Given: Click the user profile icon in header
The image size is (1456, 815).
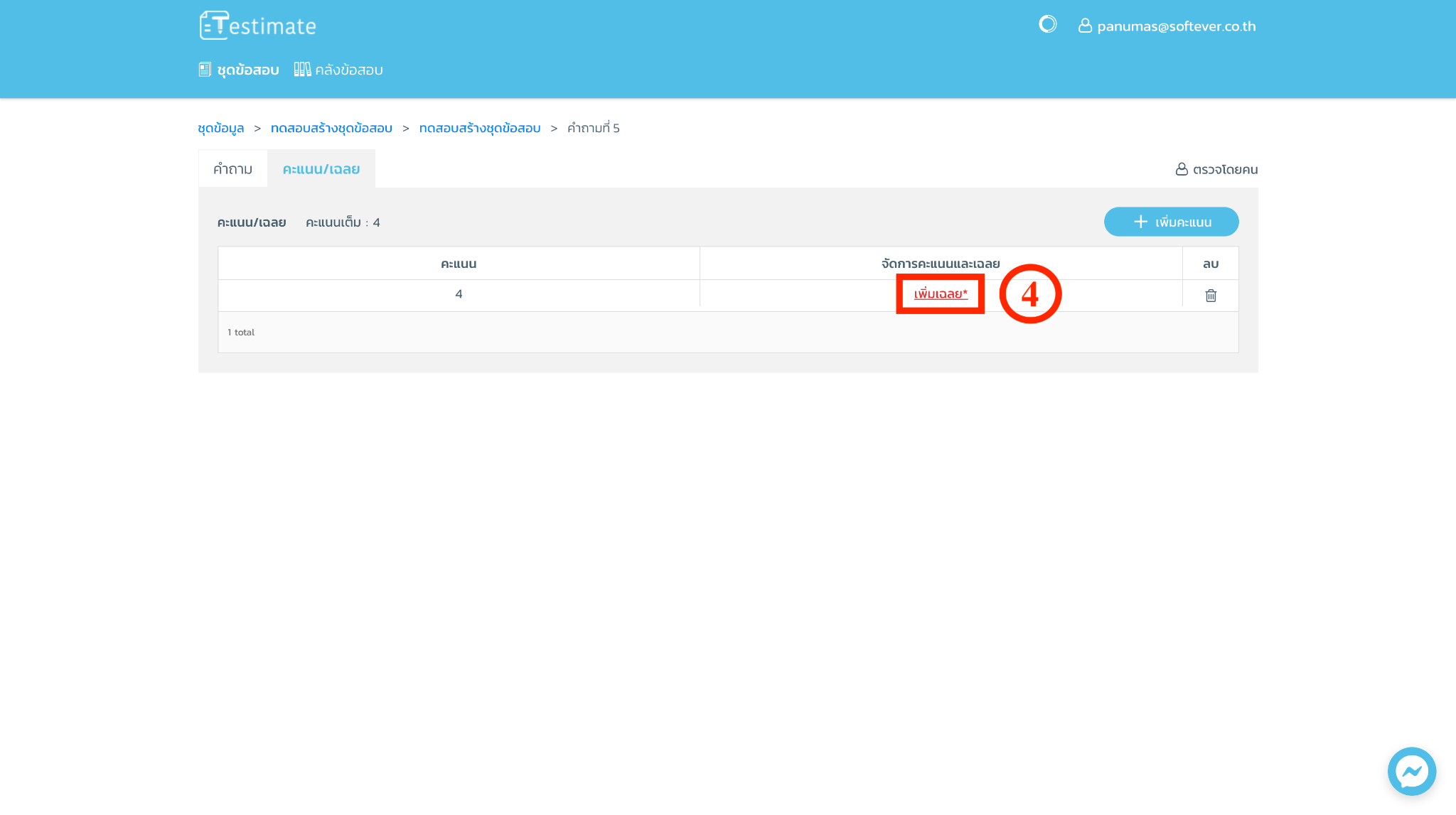Looking at the screenshot, I should click(x=1085, y=26).
